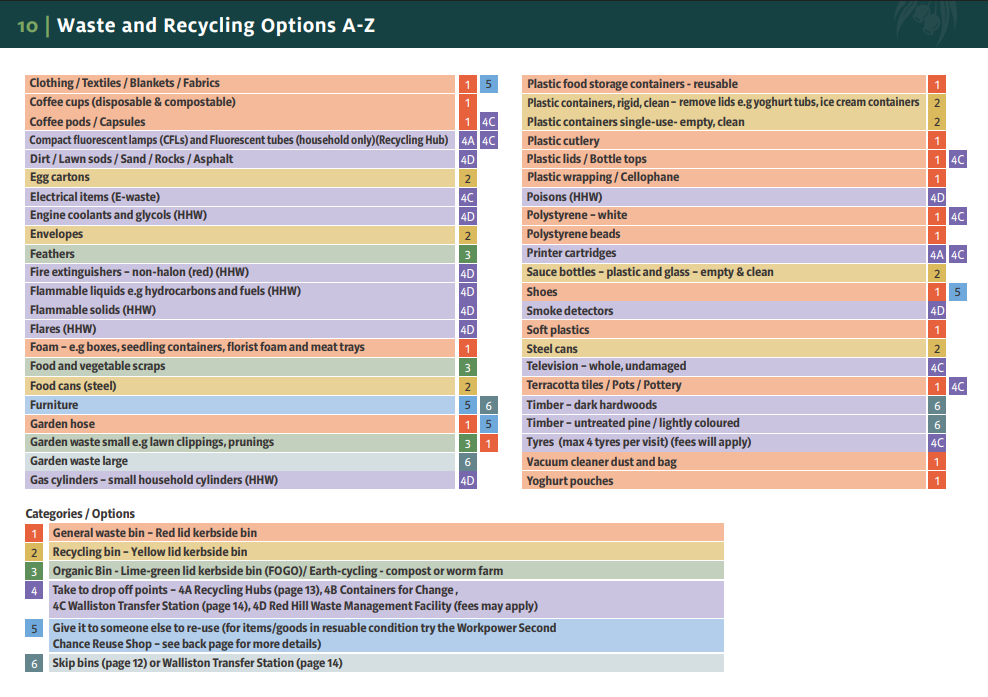Select the 'Coffee pods / Capsules' entry
Image resolution: width=988 pixels, height=697 pixels.
pos(240,122)
